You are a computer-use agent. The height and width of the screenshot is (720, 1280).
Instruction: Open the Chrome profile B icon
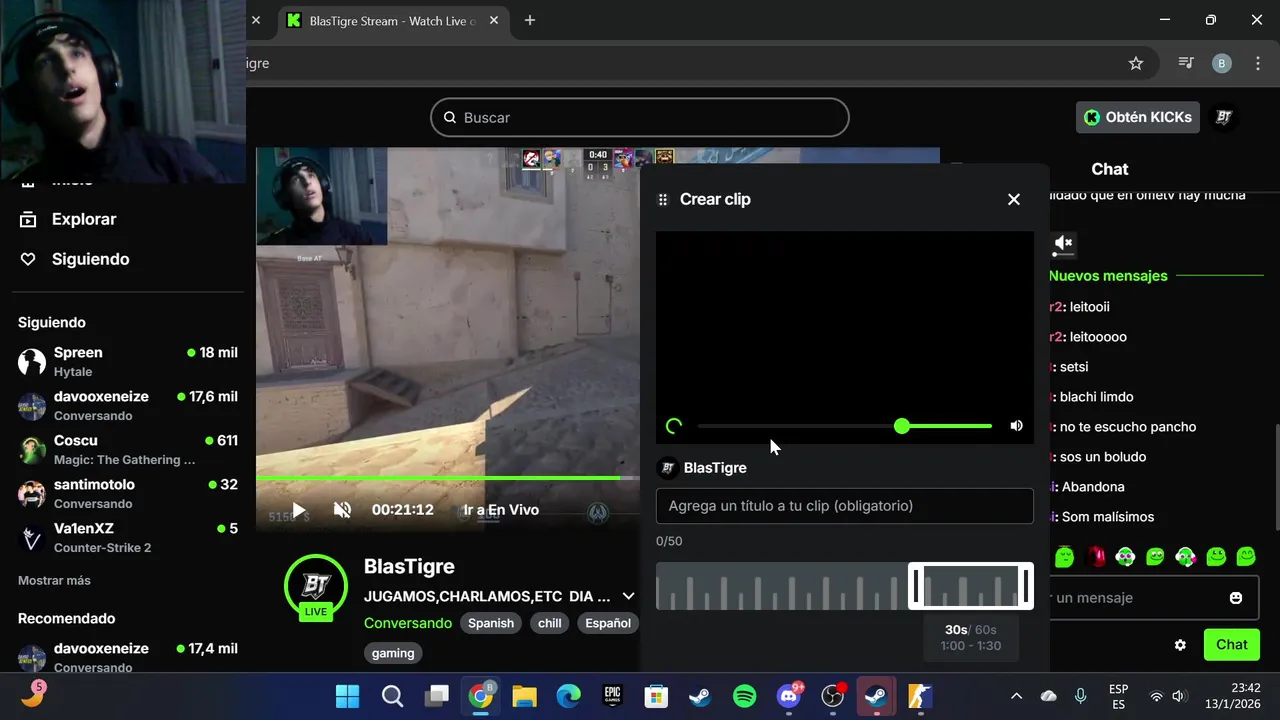tap(1222, 63)
